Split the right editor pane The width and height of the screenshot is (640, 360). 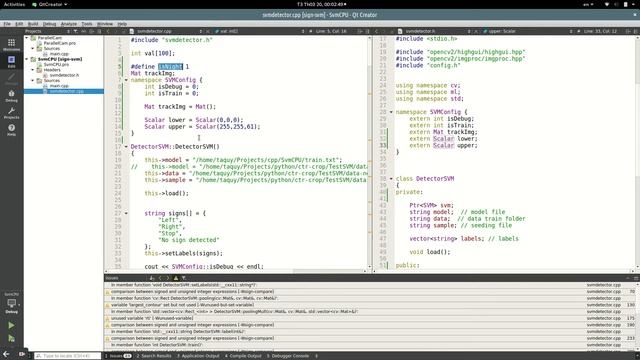coord(628,31)
